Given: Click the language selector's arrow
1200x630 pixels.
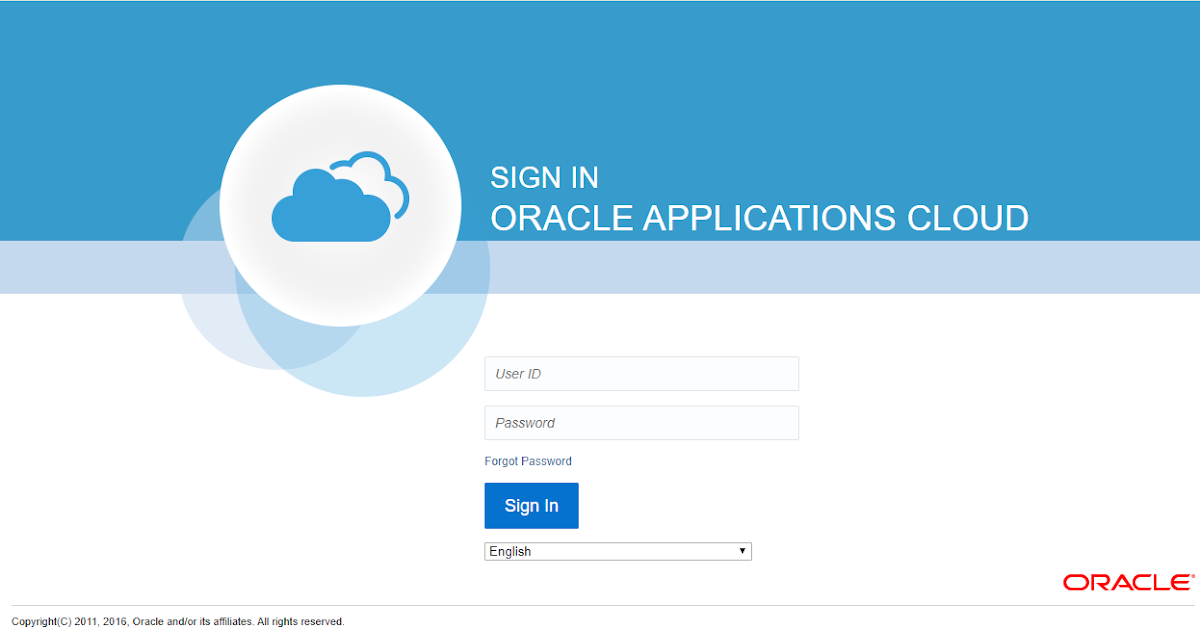Looking at the screenshot, I should [742, 551].
